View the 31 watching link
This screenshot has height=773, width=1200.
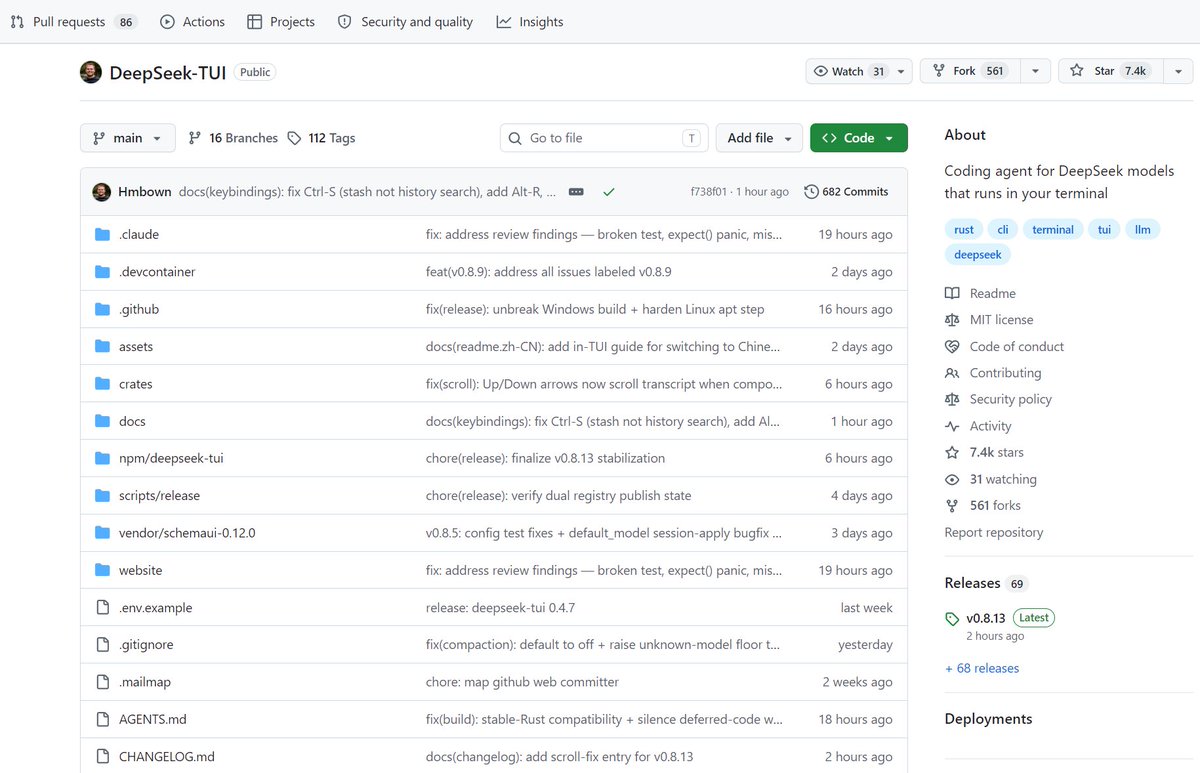(x=991, y=479)
